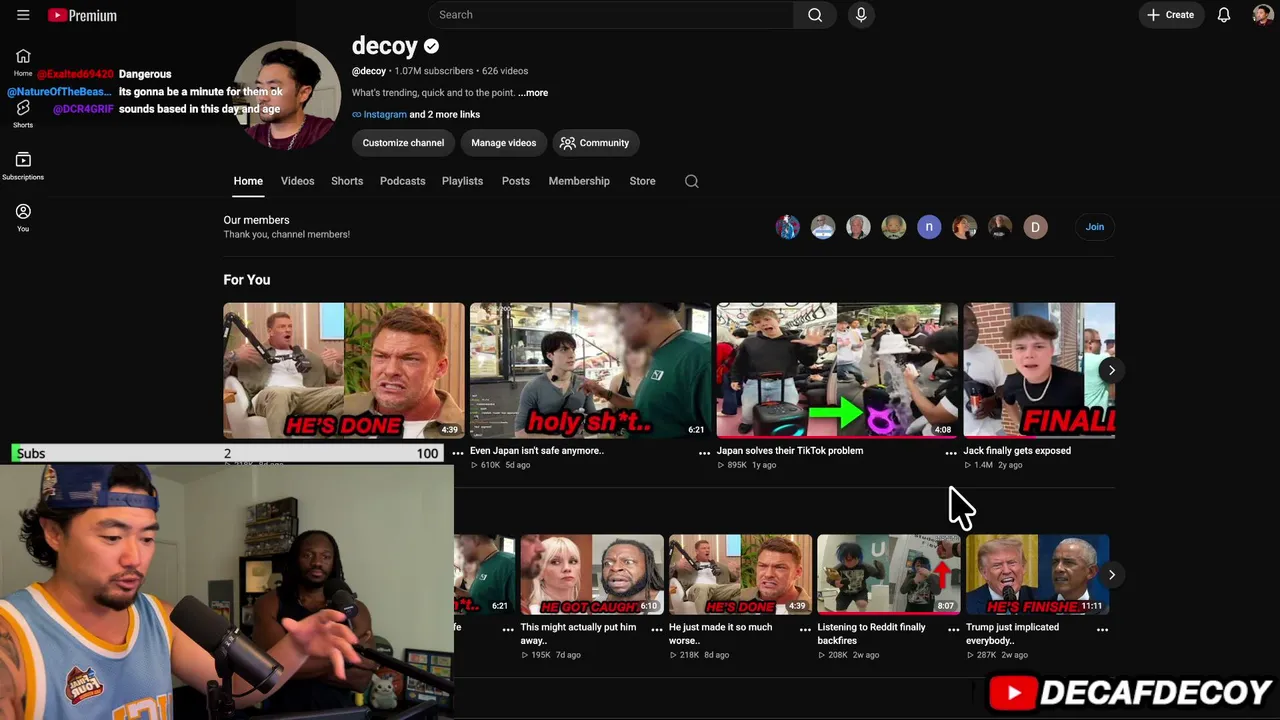Focus the YouTube search field
This screenshot has width=1280, height=720.
[x=610, y=15]
